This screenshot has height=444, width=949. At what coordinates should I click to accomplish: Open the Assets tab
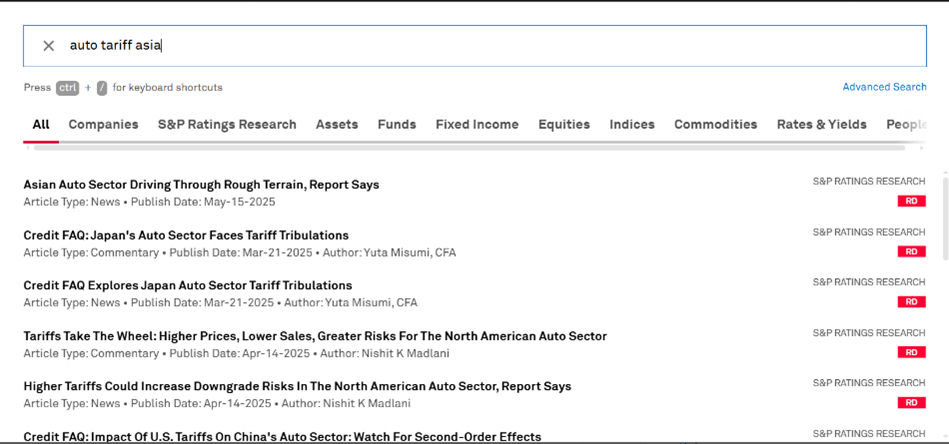point(337,125)
